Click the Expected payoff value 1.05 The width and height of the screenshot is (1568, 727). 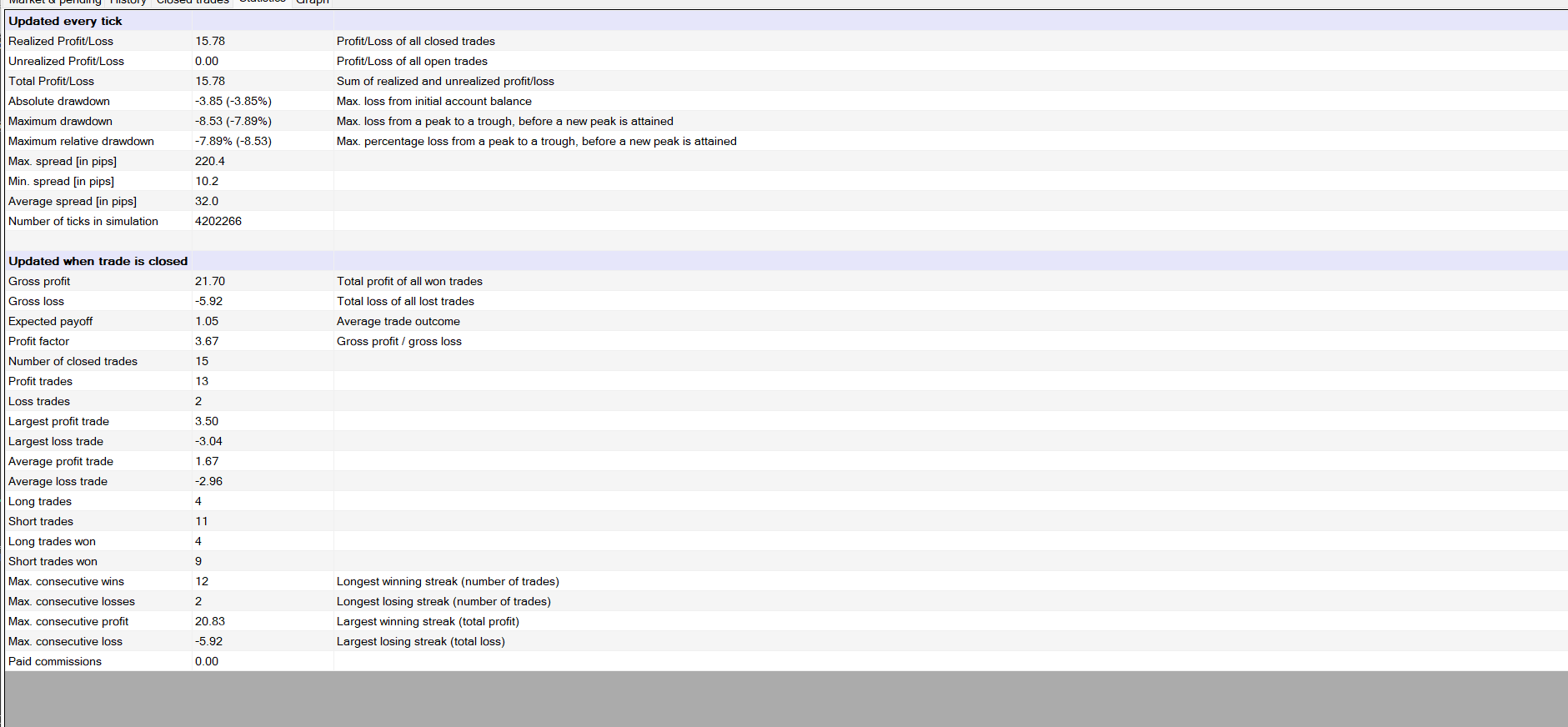tap(207, 321)
